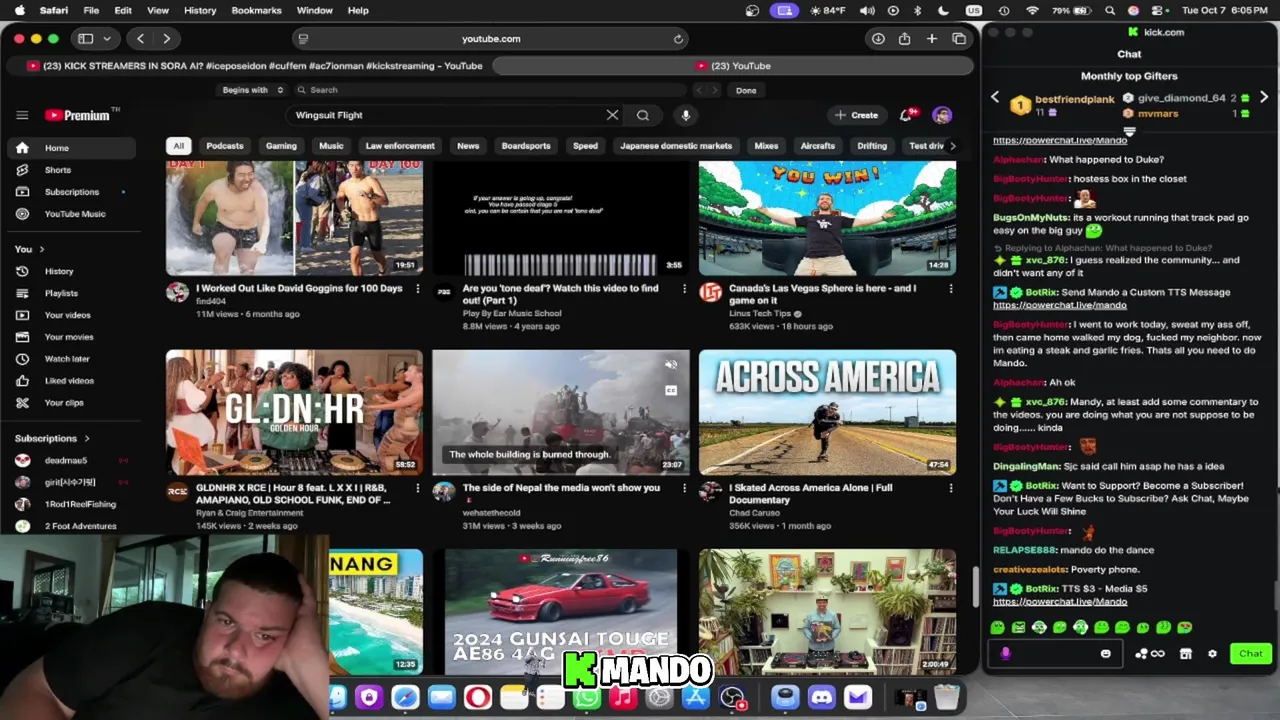Viewport: 1280px width, 720px height.
Task: Open Discord from the Dock
Action: [x=822, y=697]
